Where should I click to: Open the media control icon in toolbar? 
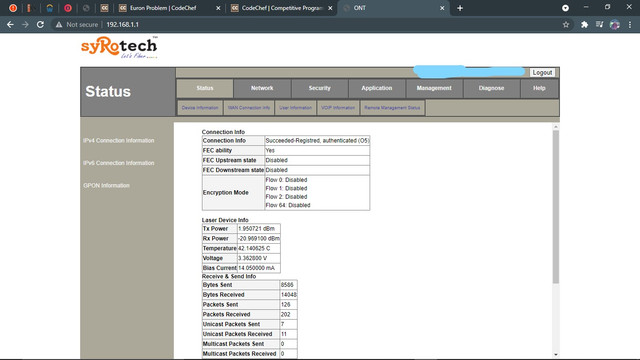tap(599, 24)
